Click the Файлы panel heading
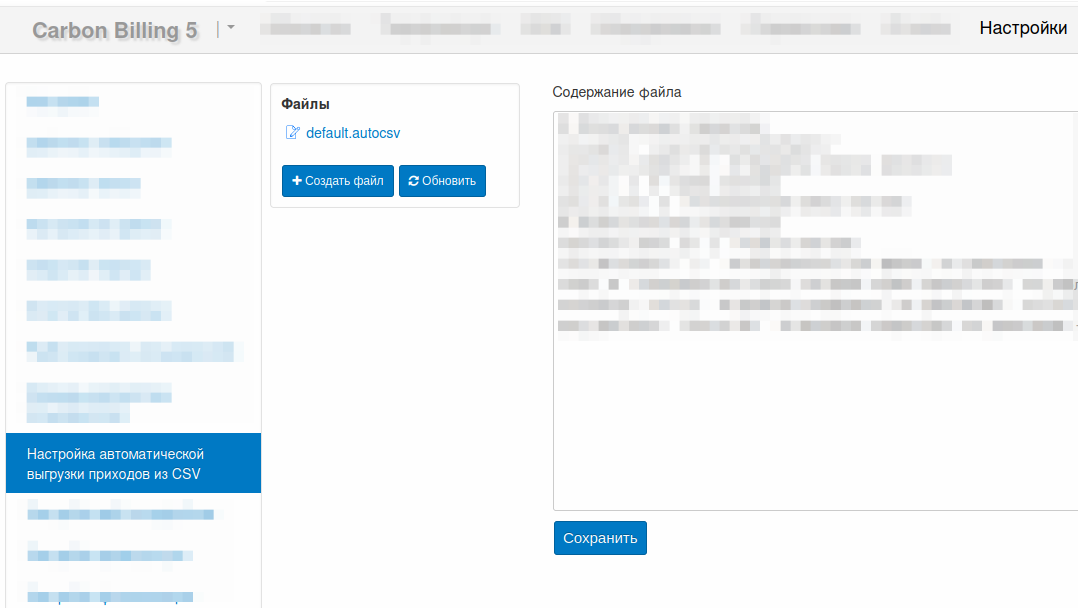 [x=305, y=104]
